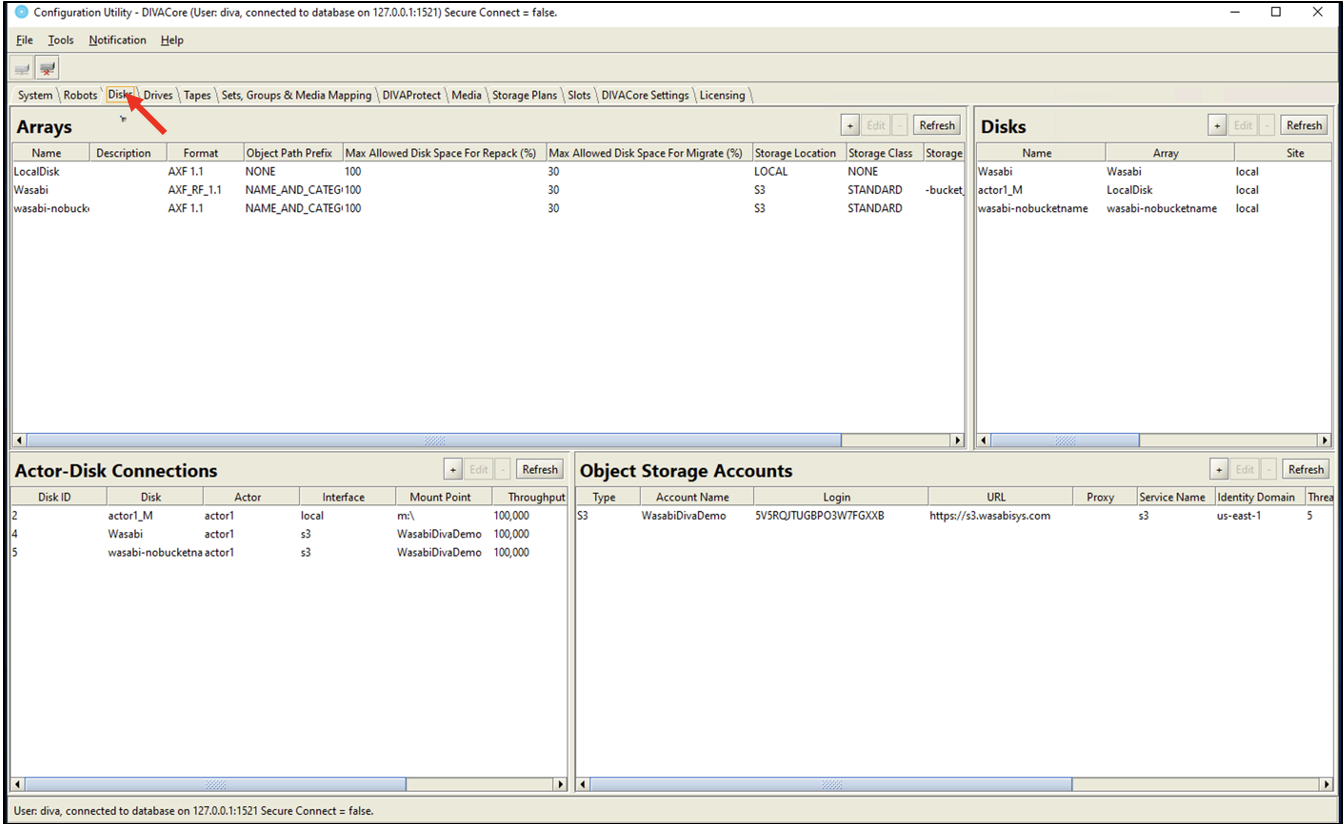This screenshot has width=1344, height=828.
Task: Click Edit button in Actor-Disk Connections
Action: click(478, 469)
